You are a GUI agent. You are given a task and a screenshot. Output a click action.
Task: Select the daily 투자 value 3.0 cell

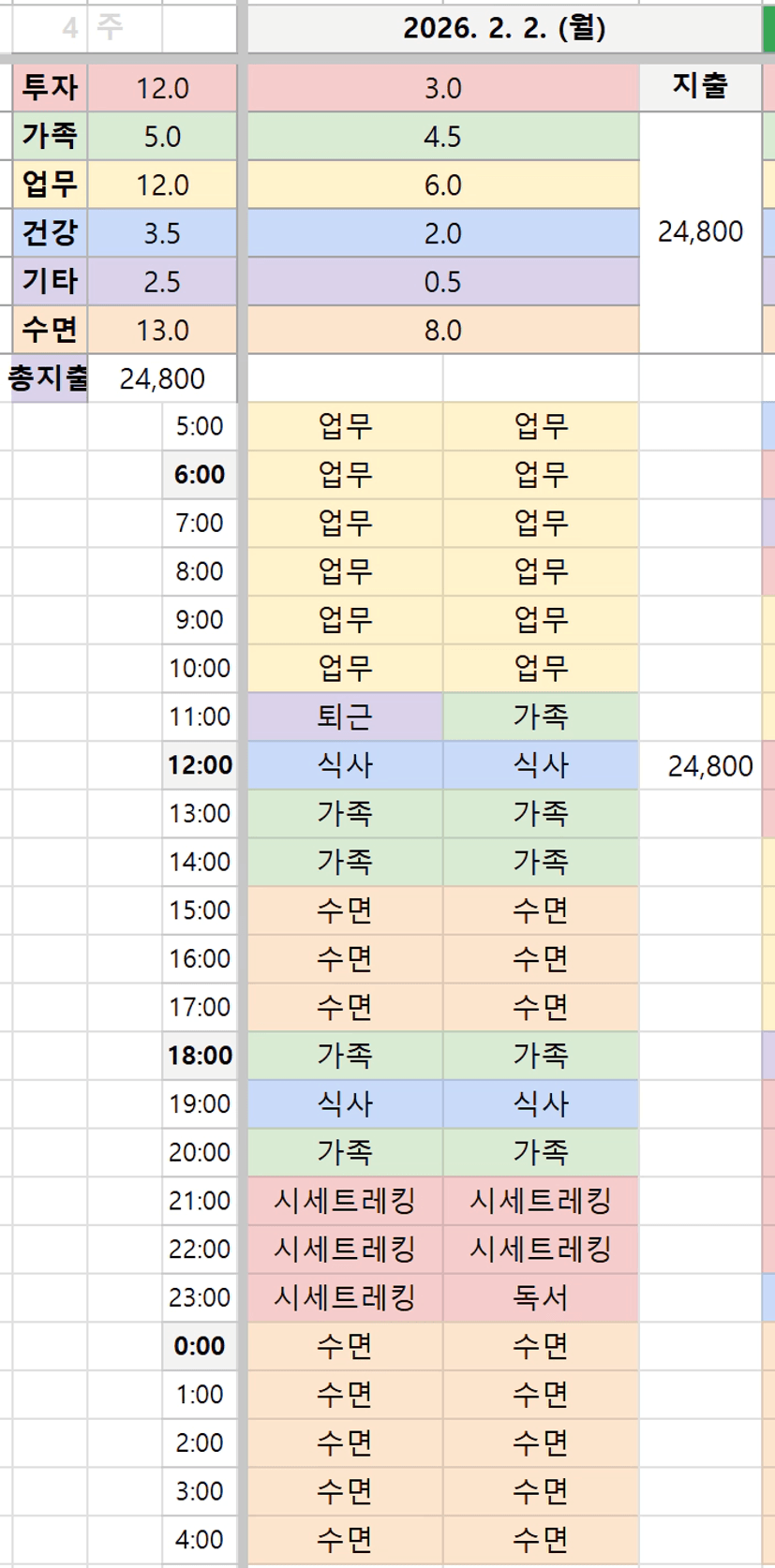tap(442, 88)
